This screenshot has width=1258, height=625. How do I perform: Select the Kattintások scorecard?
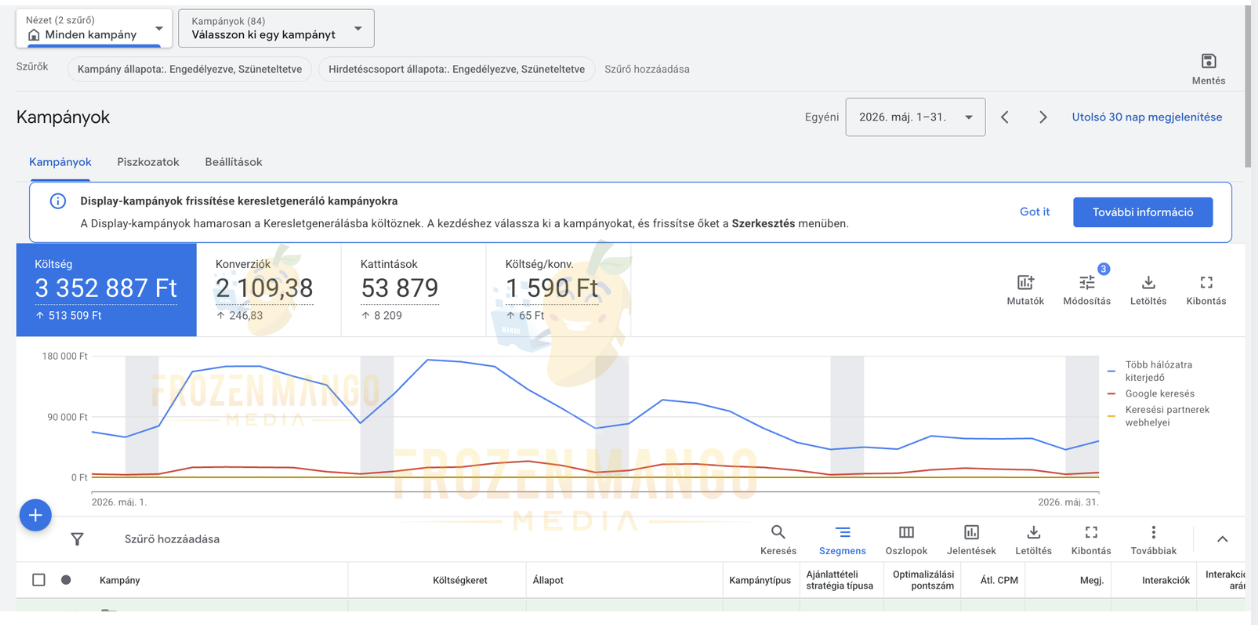pyautogui.click(x=414, y=290)
